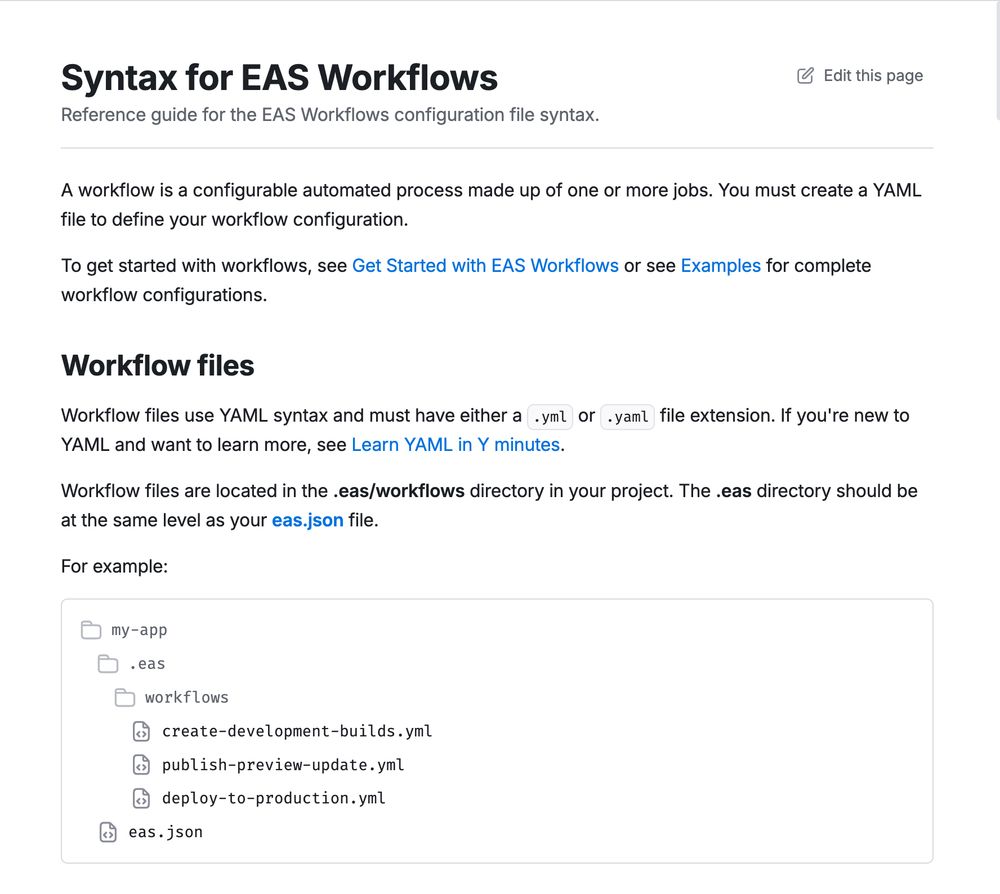The image size is (1000, 894).
Task: Click the Syntax for EAS Workflows heading
Action: [x=279, y=78]
